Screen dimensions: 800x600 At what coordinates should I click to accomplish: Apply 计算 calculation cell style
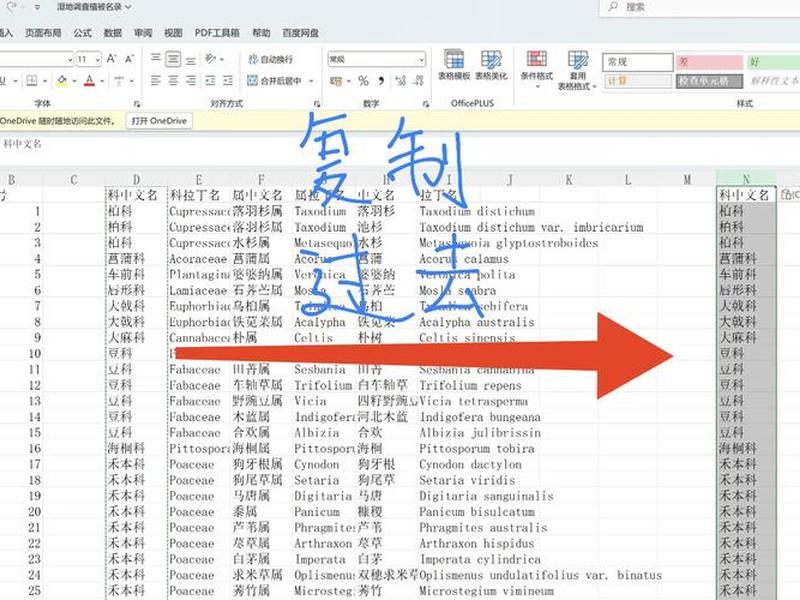click(x=638, y=81)
